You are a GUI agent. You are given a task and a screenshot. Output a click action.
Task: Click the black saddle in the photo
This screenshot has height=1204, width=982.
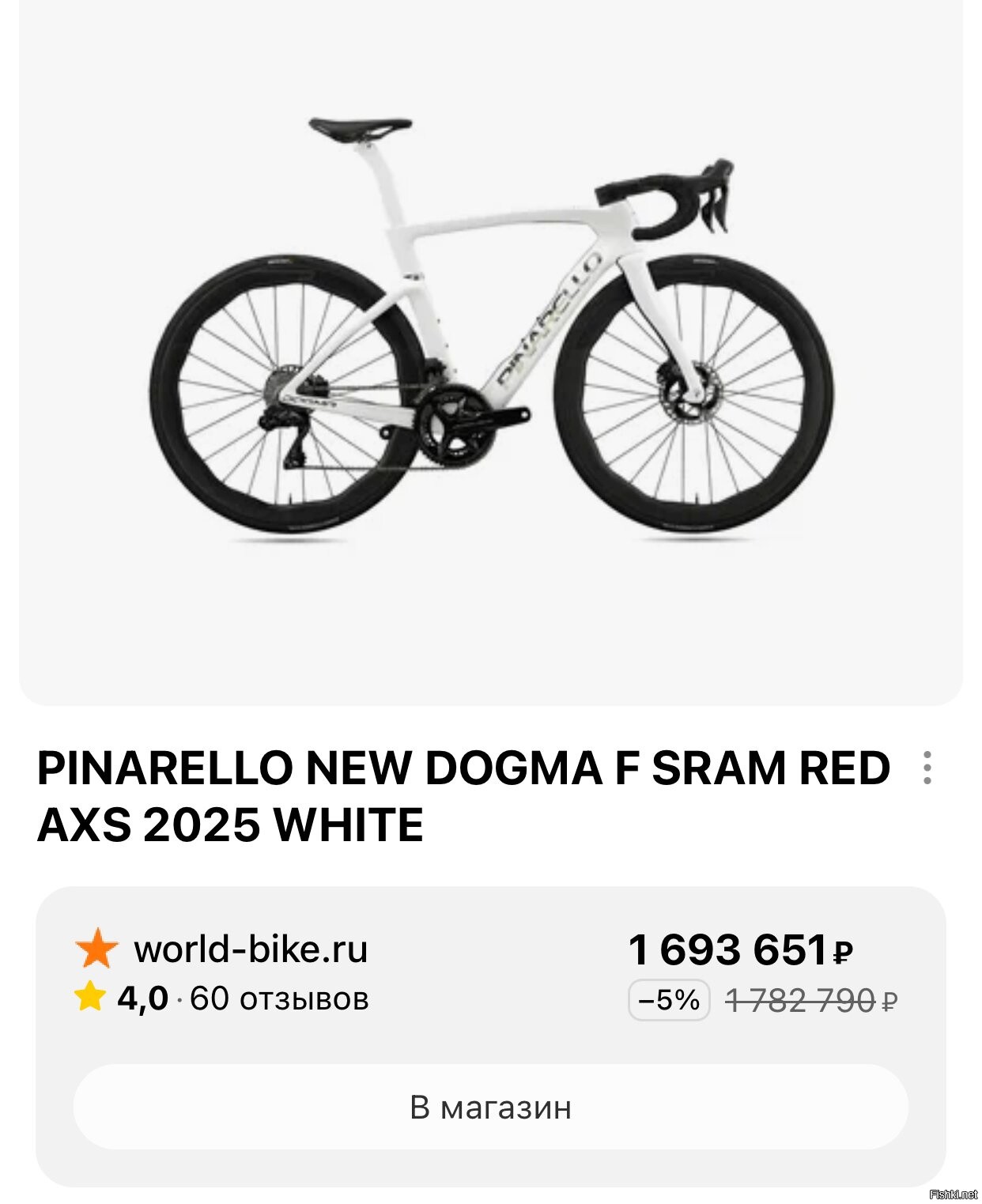[360, 127]
